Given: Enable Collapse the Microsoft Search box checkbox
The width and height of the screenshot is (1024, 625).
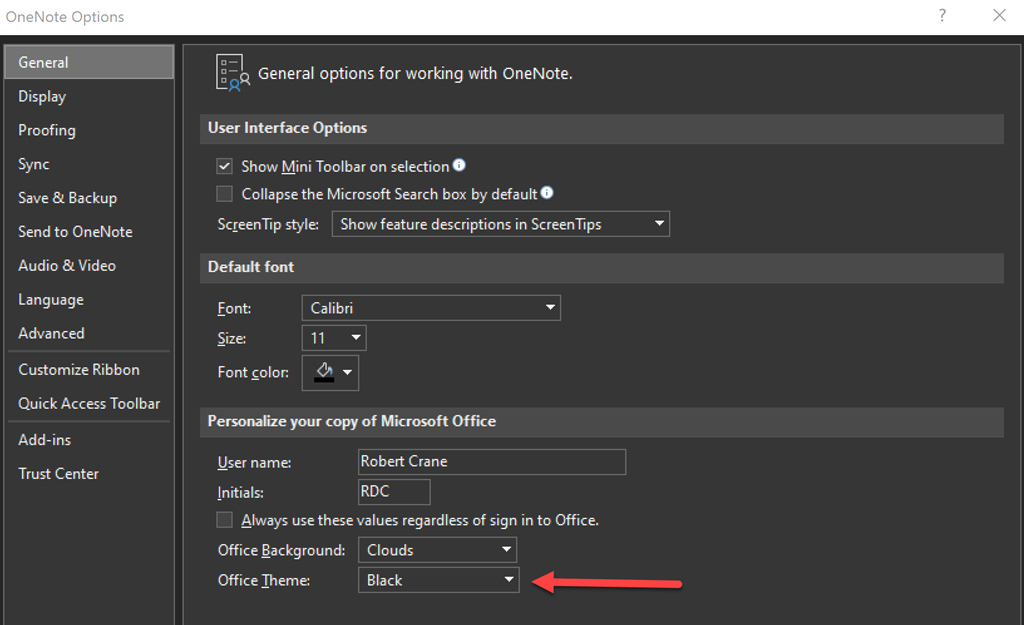Looking at the screenshot, I should [x=224, y=194].
